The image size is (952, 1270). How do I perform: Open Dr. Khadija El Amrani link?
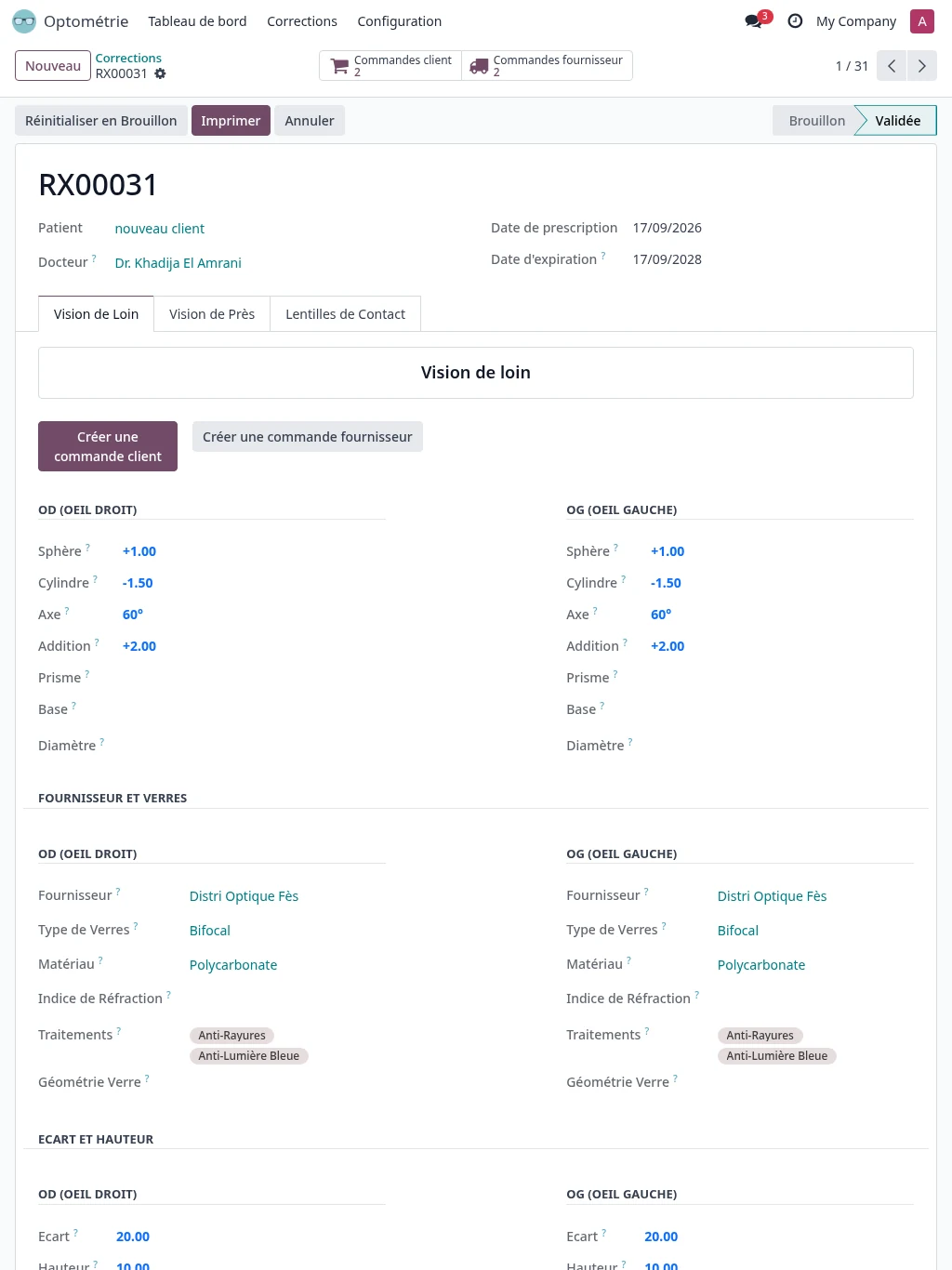[178, 263]
